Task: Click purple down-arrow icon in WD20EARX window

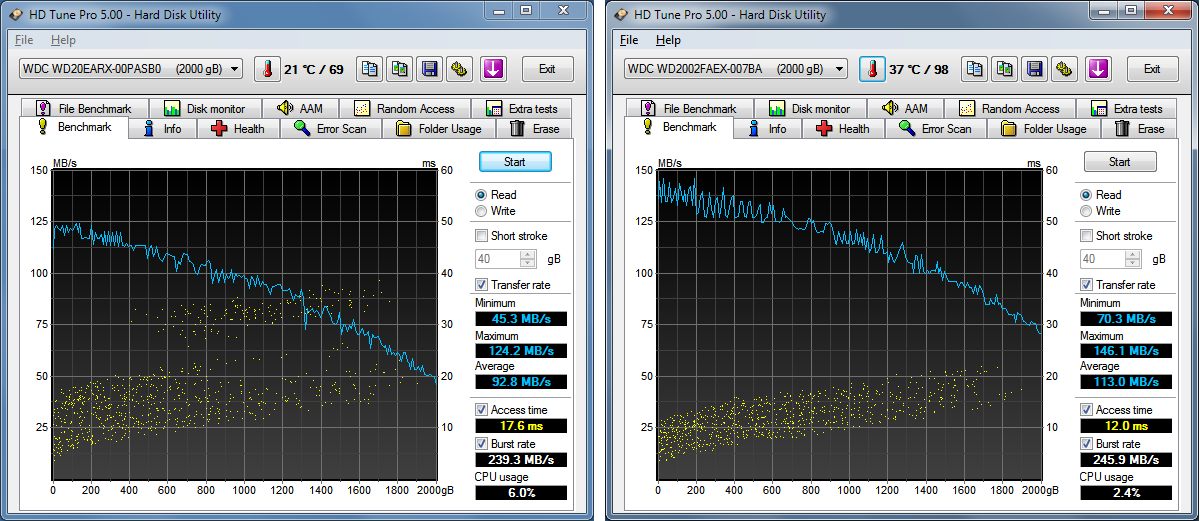Action: pyautogui.click(x=494, y=69)
